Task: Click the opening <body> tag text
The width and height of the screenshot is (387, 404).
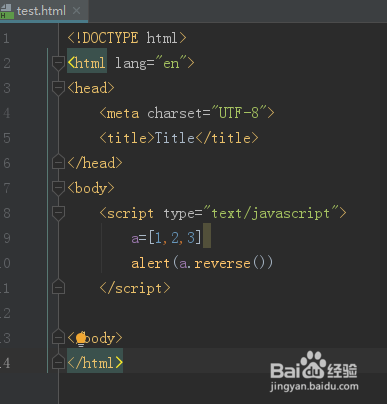Action: (91, 188)
